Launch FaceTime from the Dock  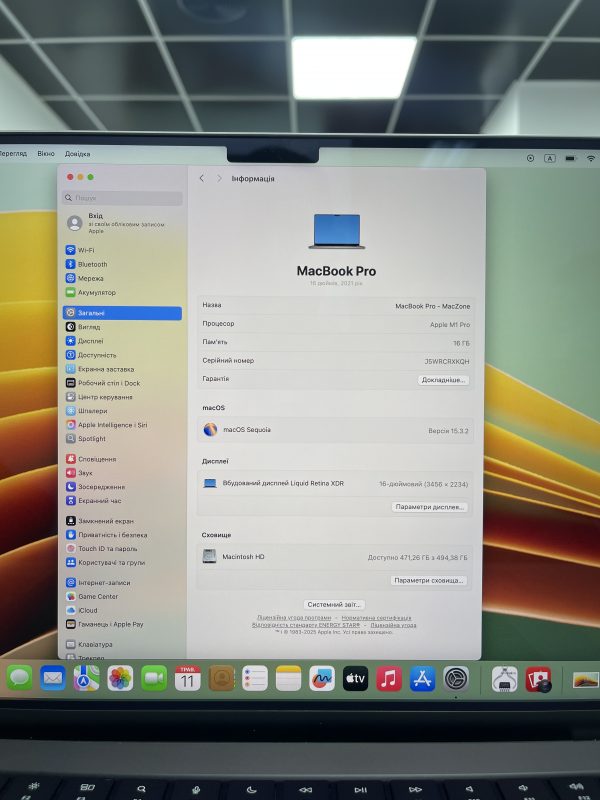click(x=154, y=678)
